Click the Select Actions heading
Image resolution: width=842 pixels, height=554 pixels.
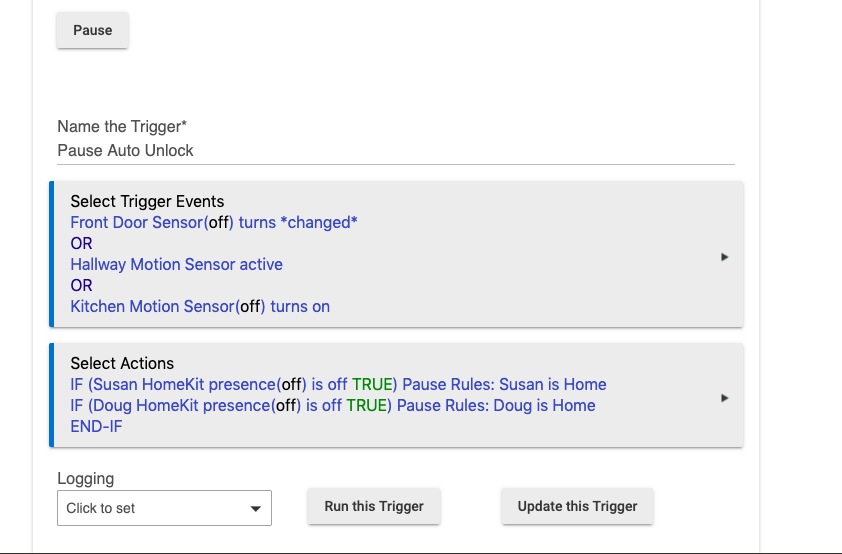[122, 363]
